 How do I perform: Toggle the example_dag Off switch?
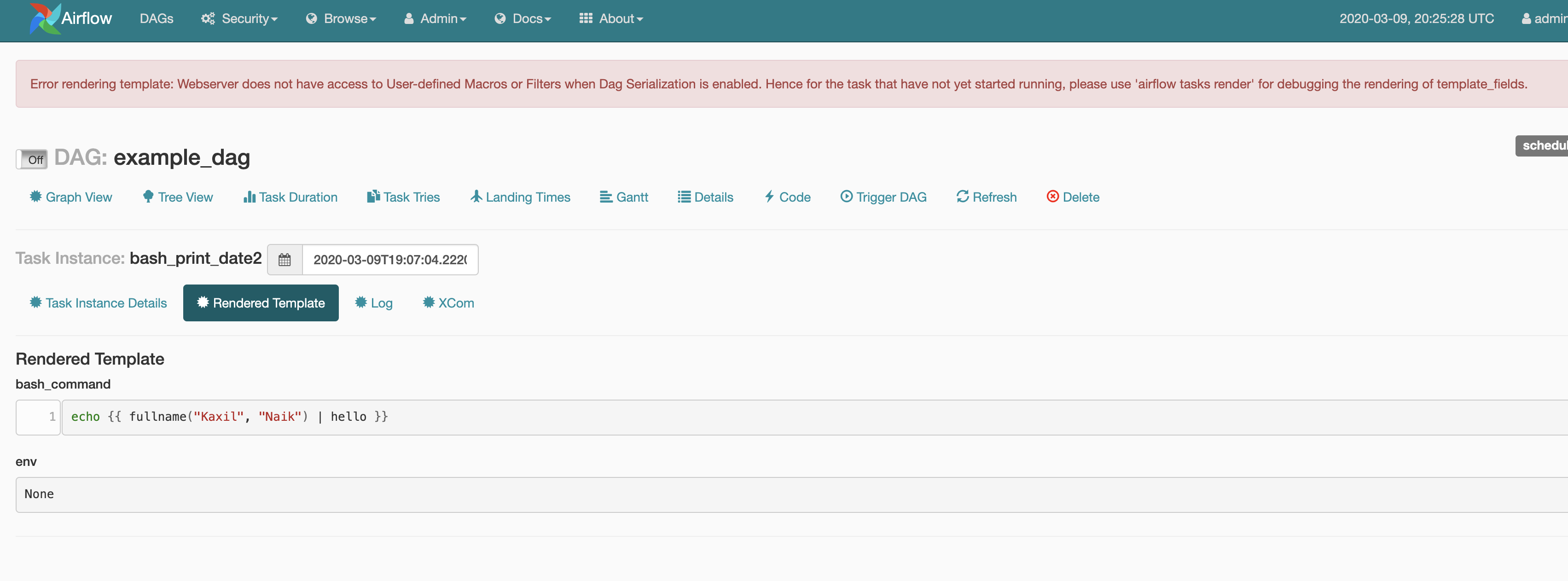tap(32, 159)
